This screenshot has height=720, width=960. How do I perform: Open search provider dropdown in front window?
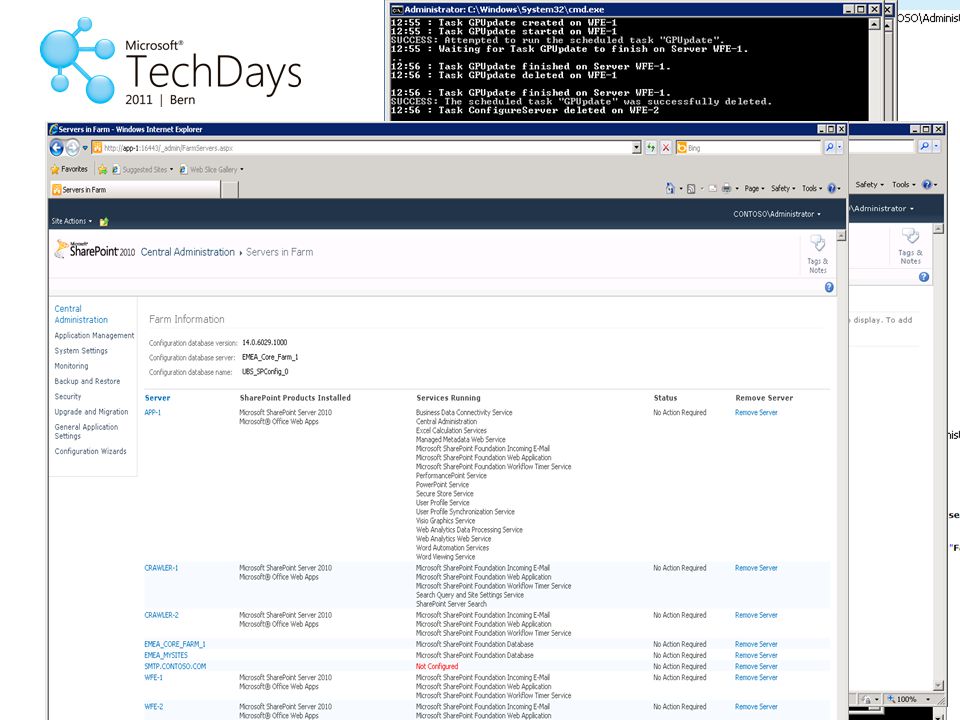839,148
